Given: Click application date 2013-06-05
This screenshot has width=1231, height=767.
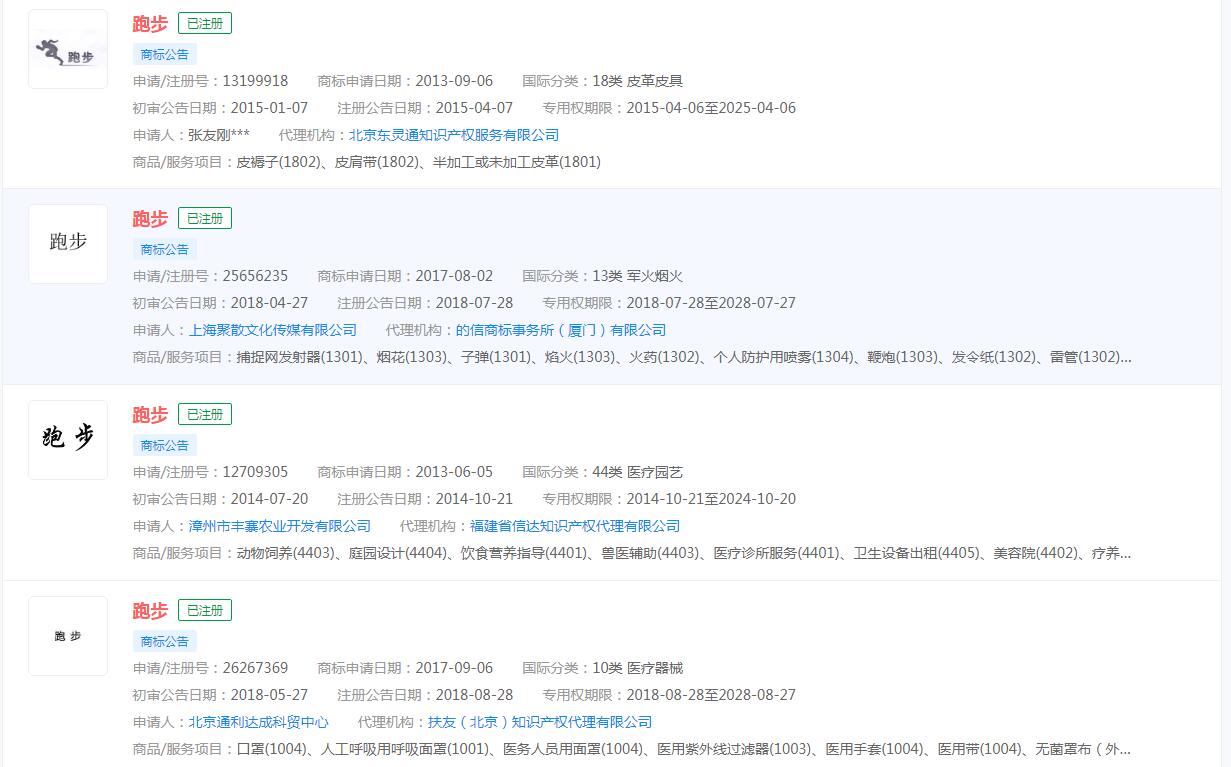Looking at the screenshot, I should point(454,472).
